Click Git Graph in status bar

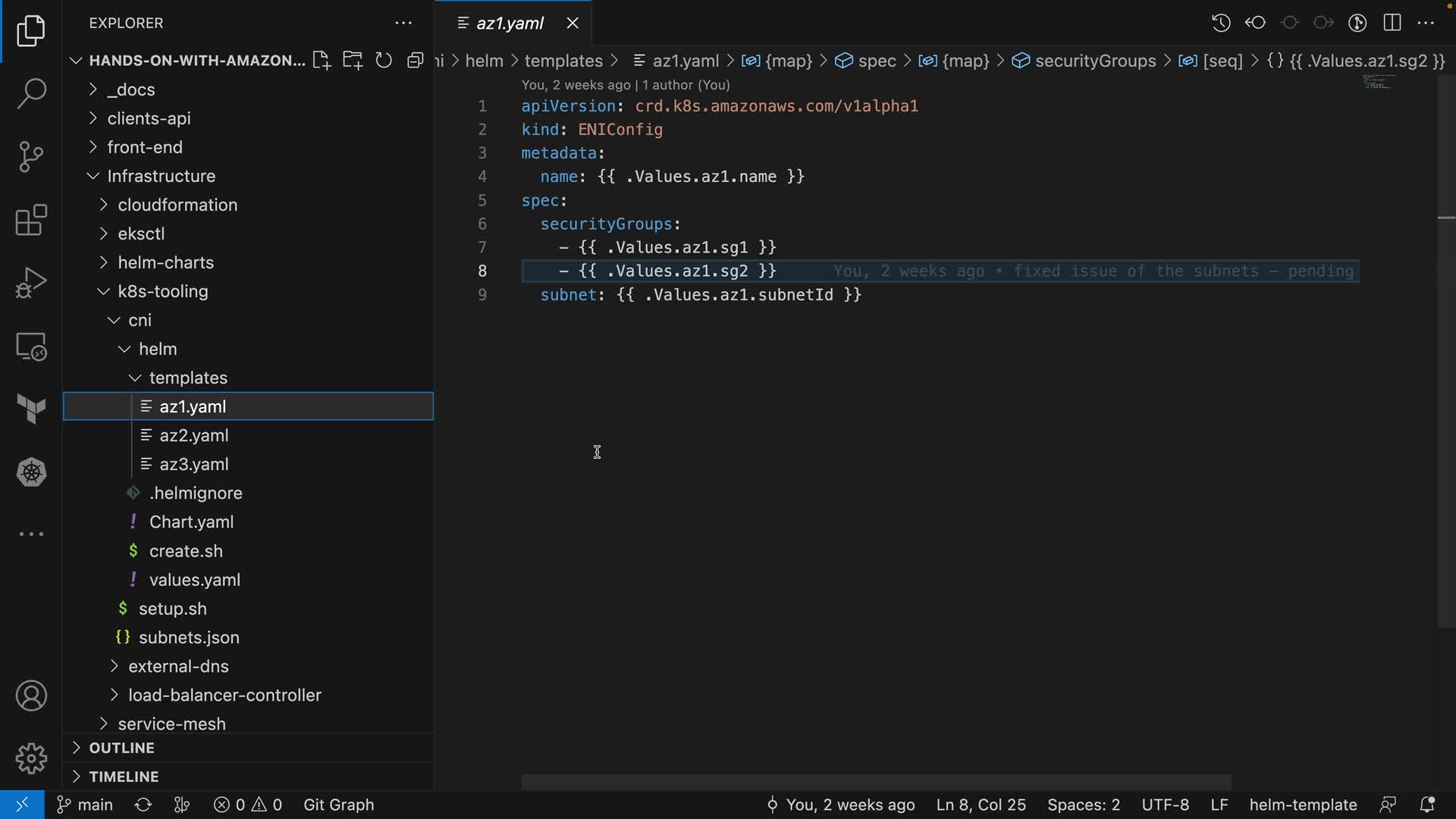[338, 805]
